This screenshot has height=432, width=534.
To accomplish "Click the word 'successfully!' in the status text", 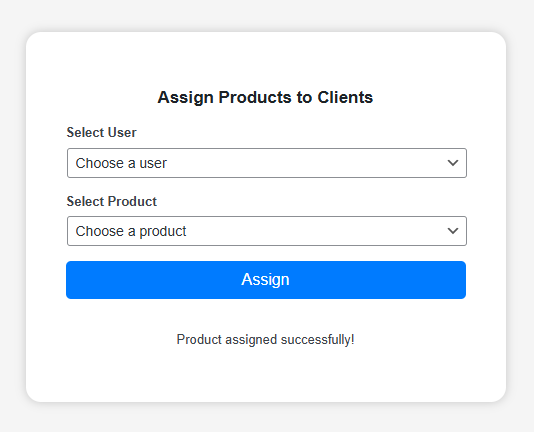I will click(318, 340).
